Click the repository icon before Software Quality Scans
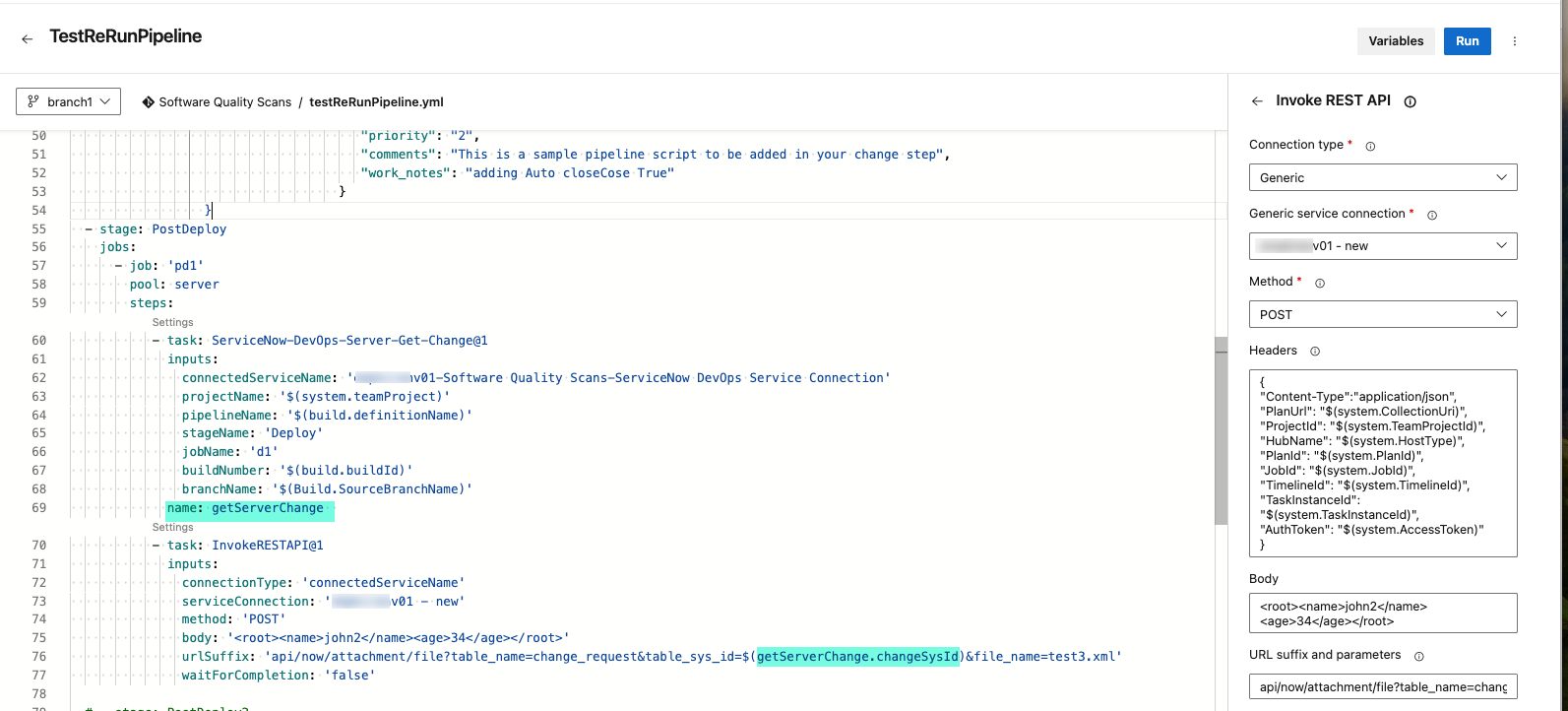 click(x=148, y=101)
